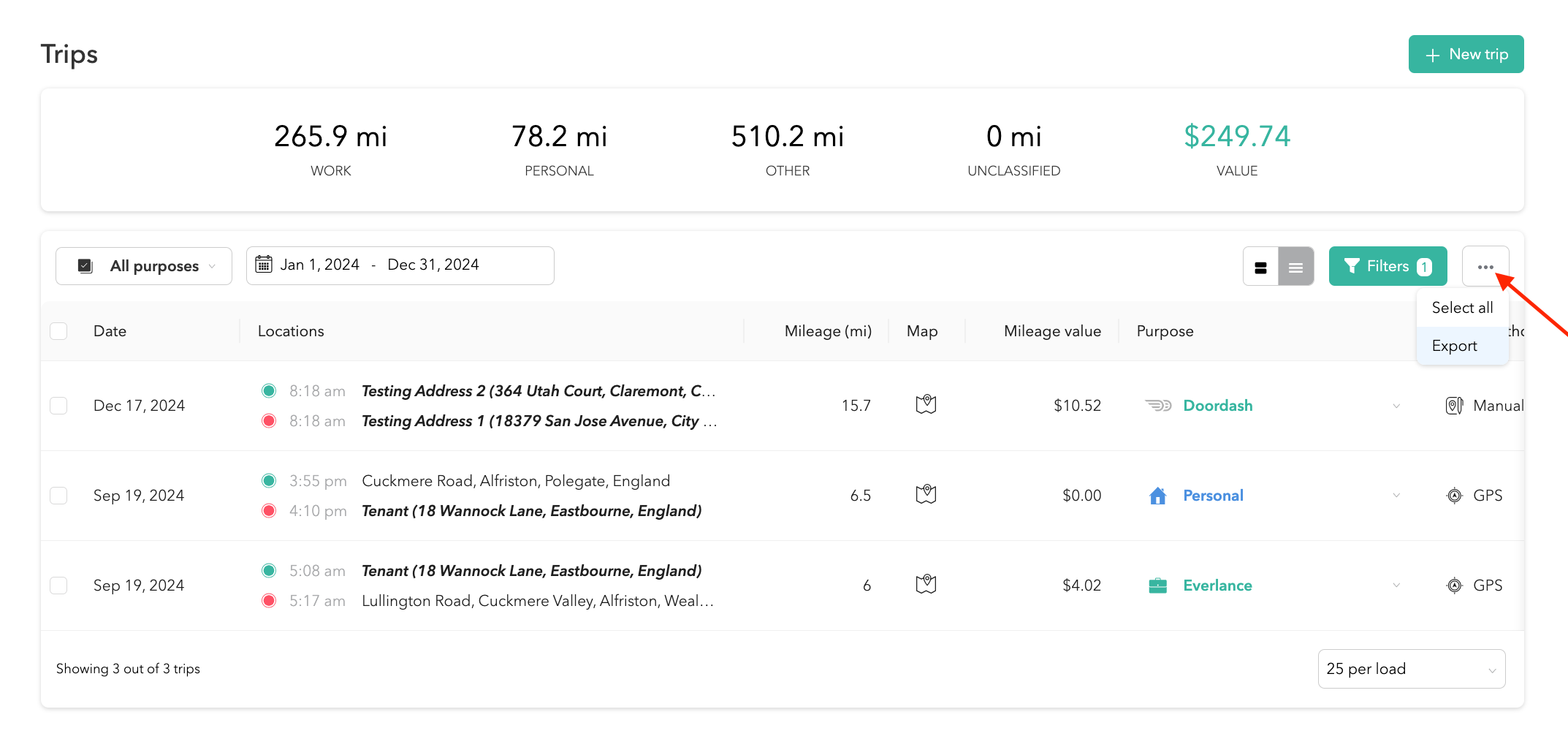Expand the 25 per load dropdown

[x=1411, y=669]
